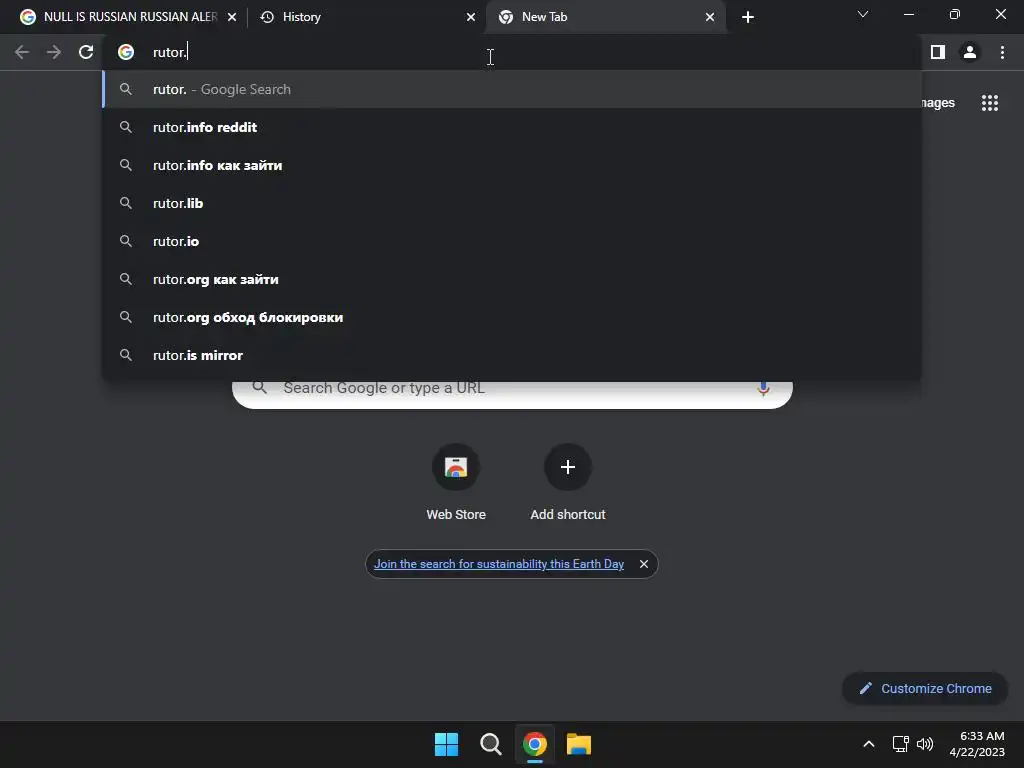Image resolution: width=1024 pixels, height=768 pixels.
Task: Pick the 'rutor.org как зайти' suggestion
Action: click(x=512, y=280)
